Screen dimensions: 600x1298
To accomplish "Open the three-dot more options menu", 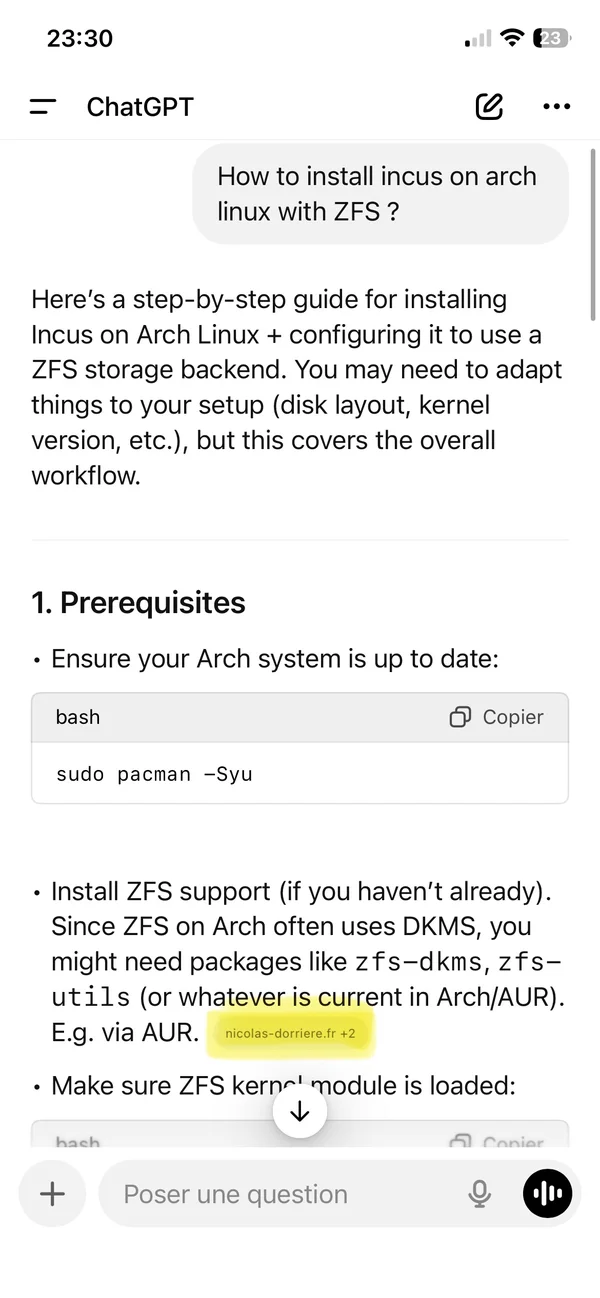I will tap(556, 106).
